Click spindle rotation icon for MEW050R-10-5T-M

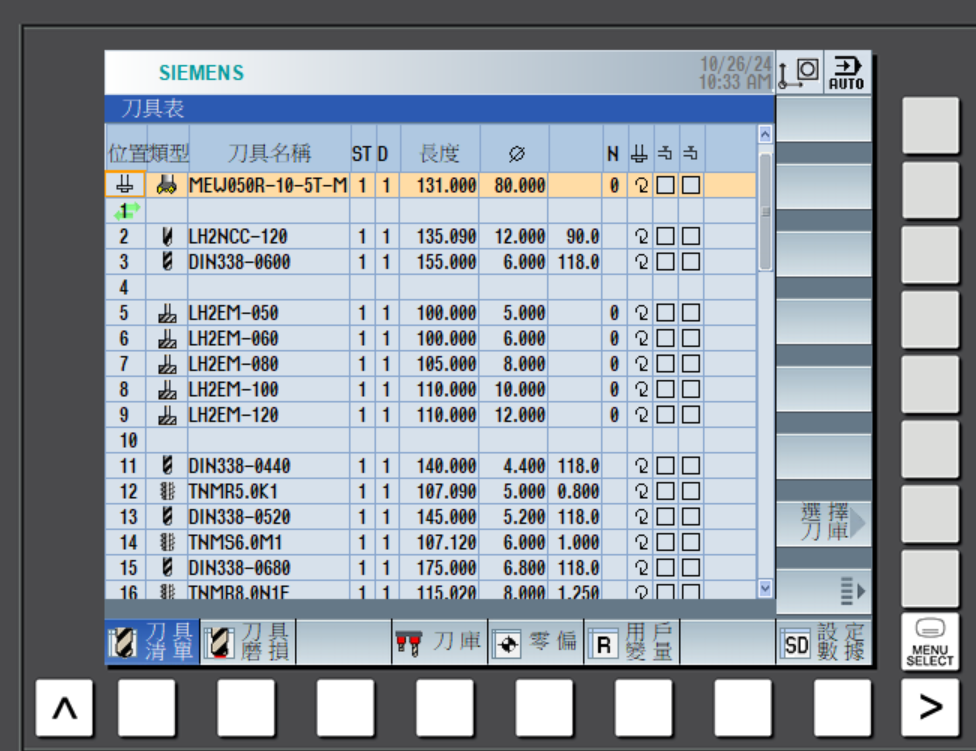[x=641, y=185]
